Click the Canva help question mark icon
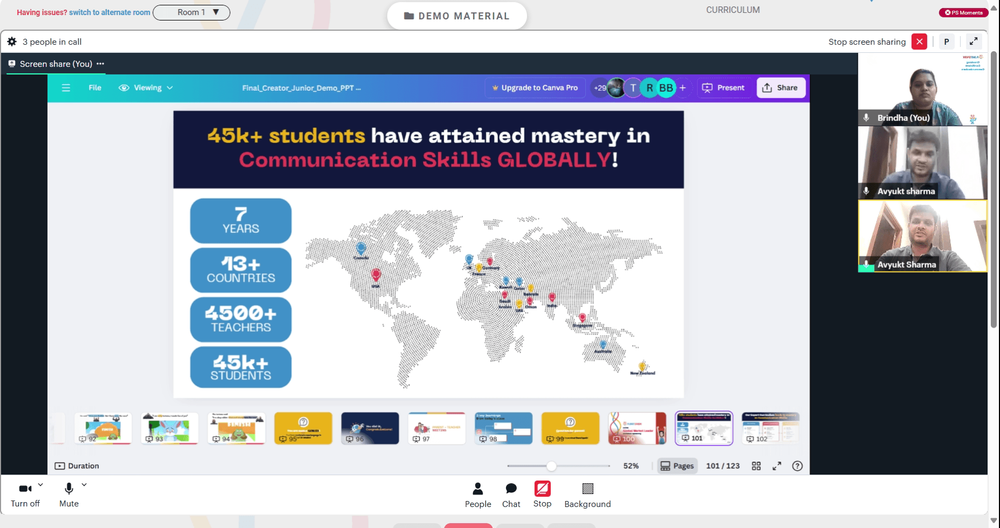This screenshot has width=1000, height=528. point(797,466)
